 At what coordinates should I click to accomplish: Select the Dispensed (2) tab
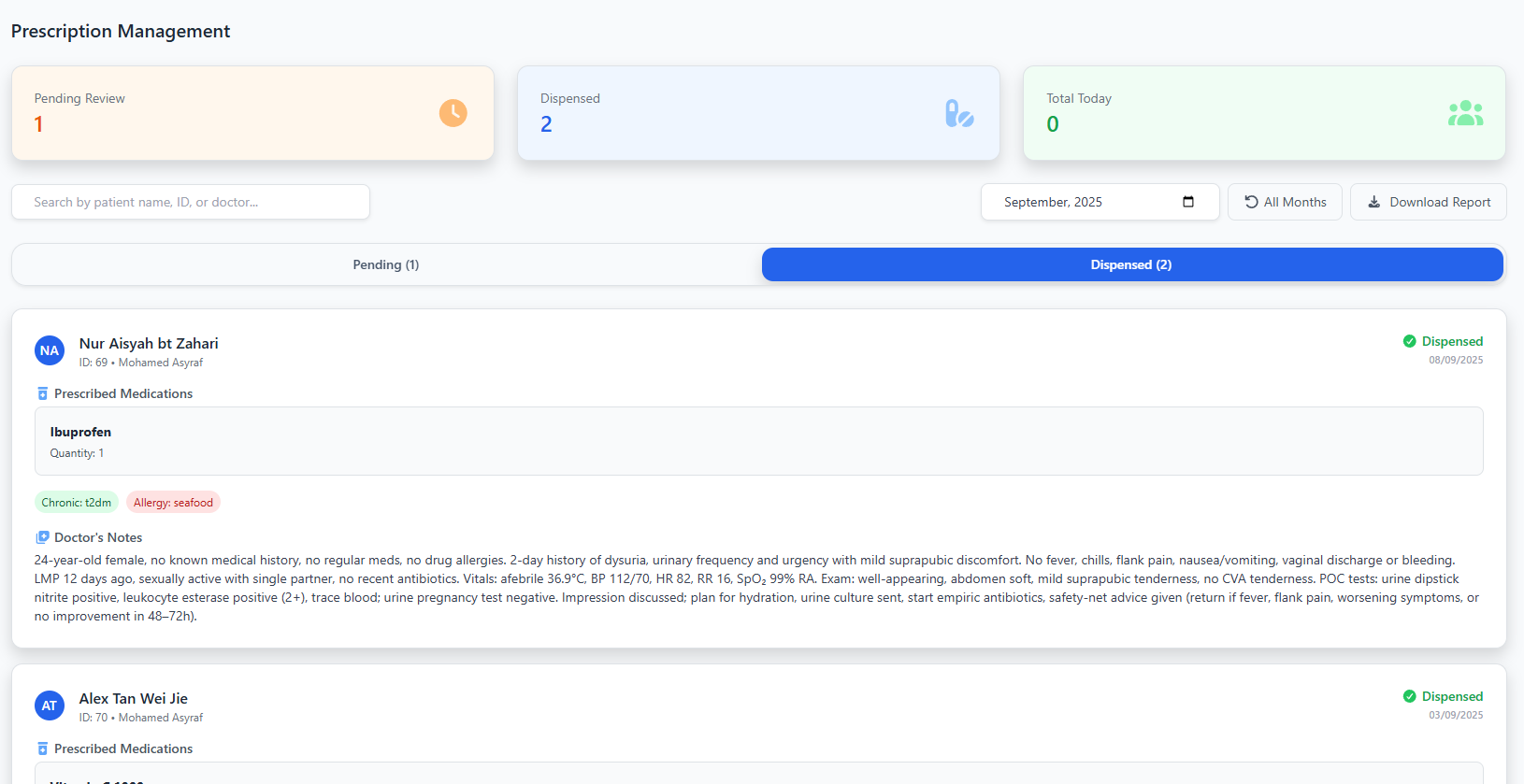(1131, 264)
